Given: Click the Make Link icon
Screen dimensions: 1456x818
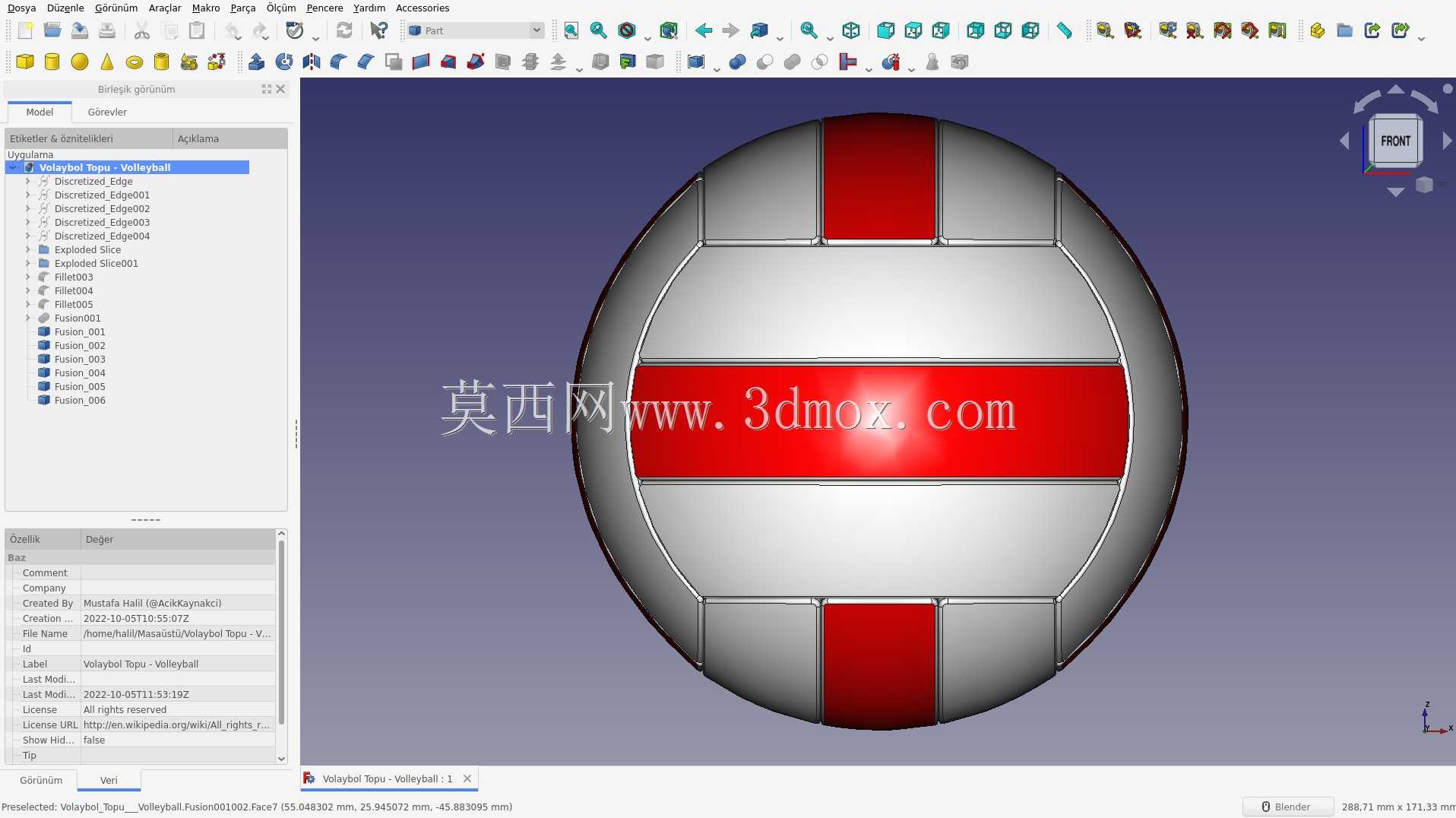Looking at the screenshot, I should [1372, 30].
